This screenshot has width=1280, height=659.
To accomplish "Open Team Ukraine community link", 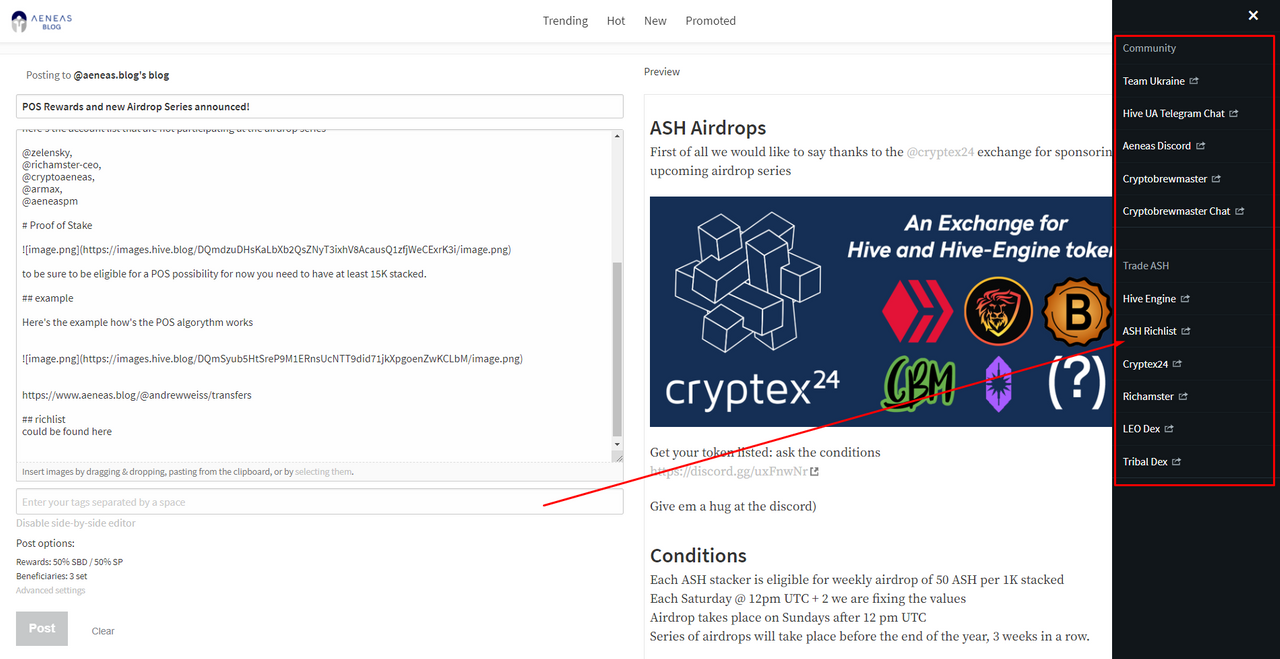I will 1153,81.
